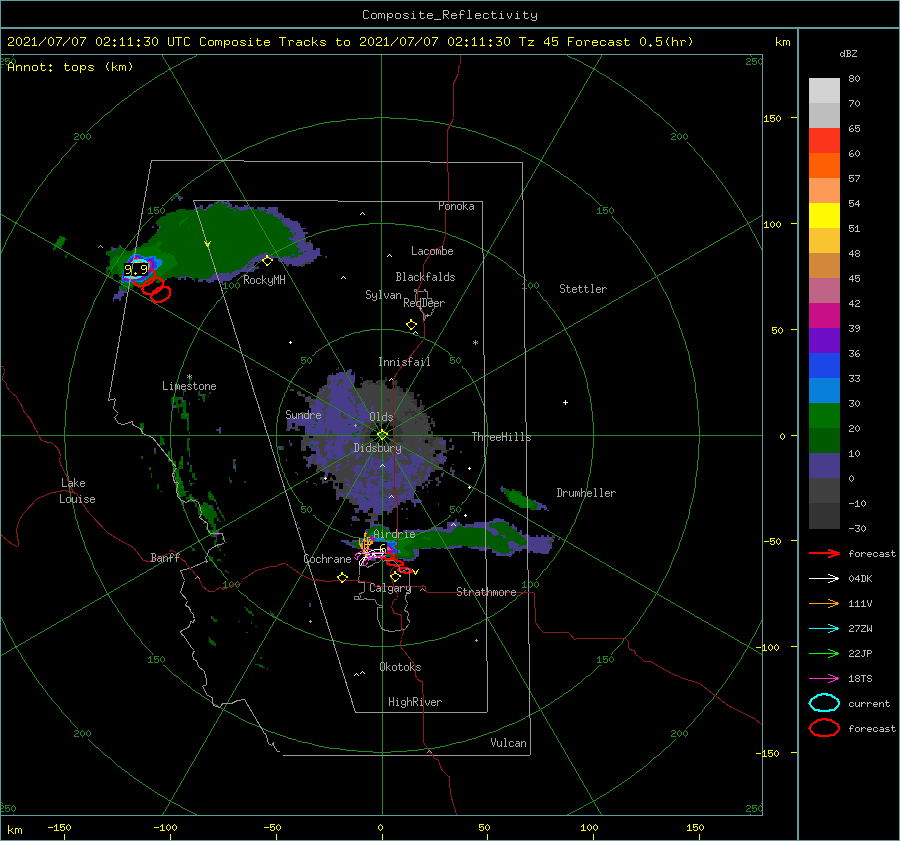Click the red forecast arrow legend icon
Viewport: 900px width, 841px height.
point(824,553)
